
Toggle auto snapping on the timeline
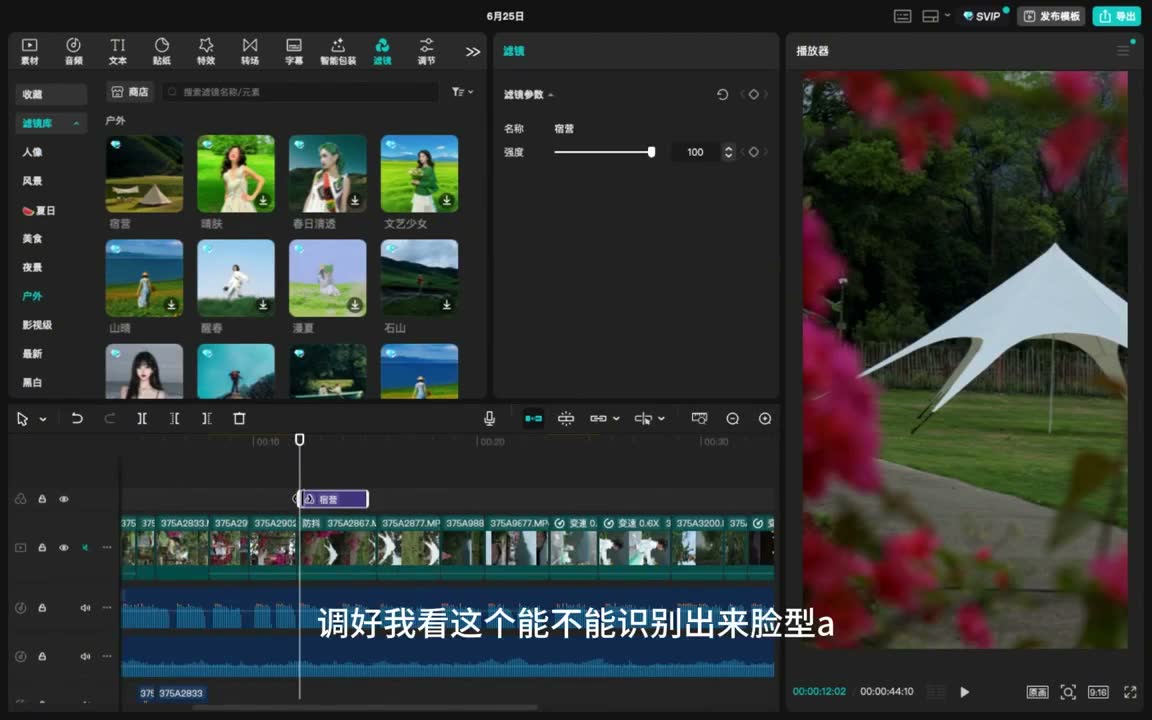click(566, 418)
